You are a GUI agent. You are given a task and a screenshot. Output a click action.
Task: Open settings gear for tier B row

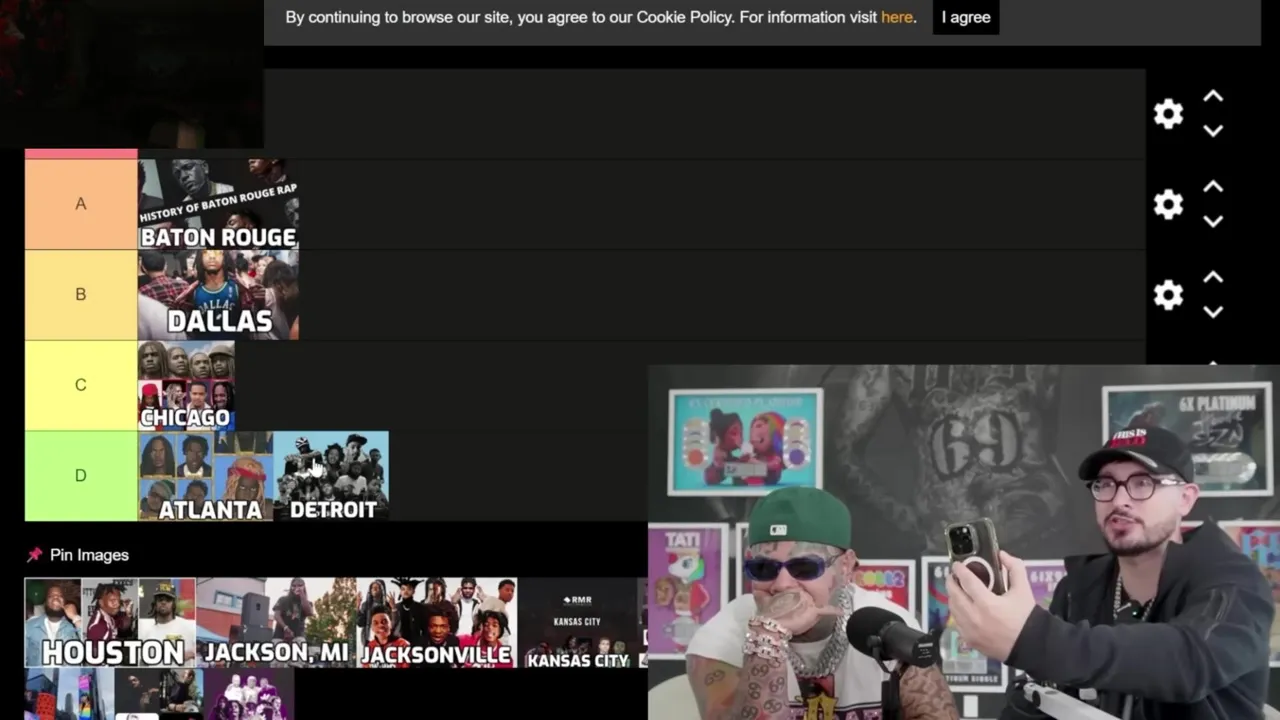click(1168, 294)
